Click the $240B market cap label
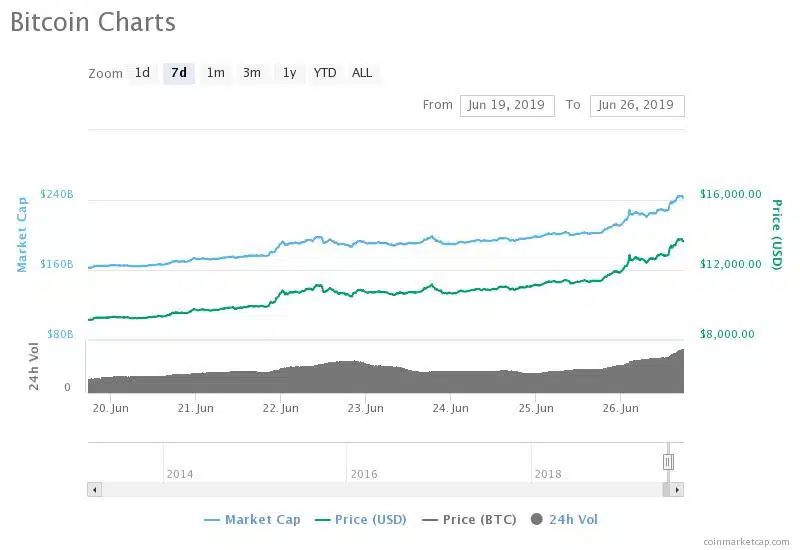800x550 pixels. tap(57, 194)
